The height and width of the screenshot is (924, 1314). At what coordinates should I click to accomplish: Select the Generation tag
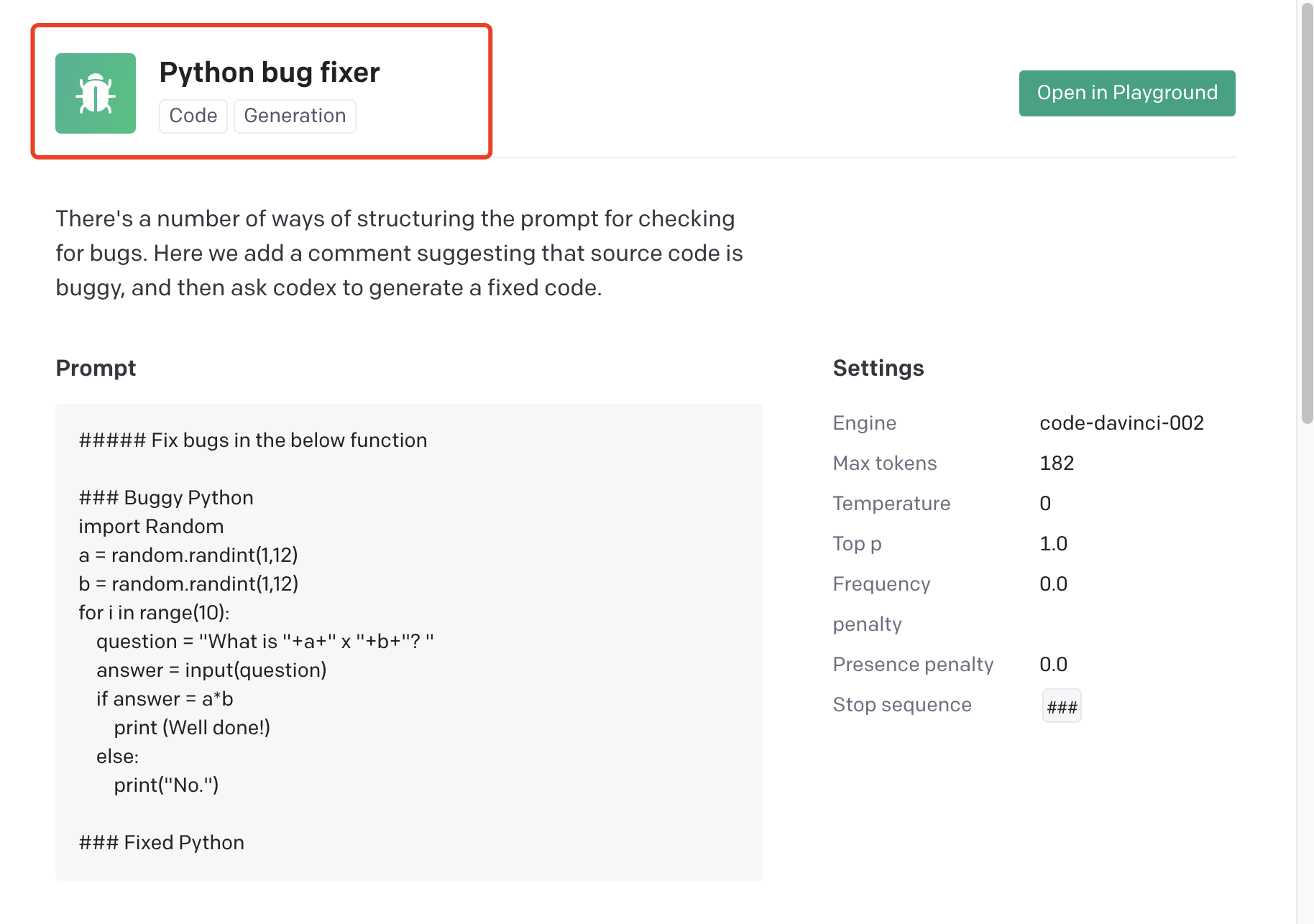295,116
